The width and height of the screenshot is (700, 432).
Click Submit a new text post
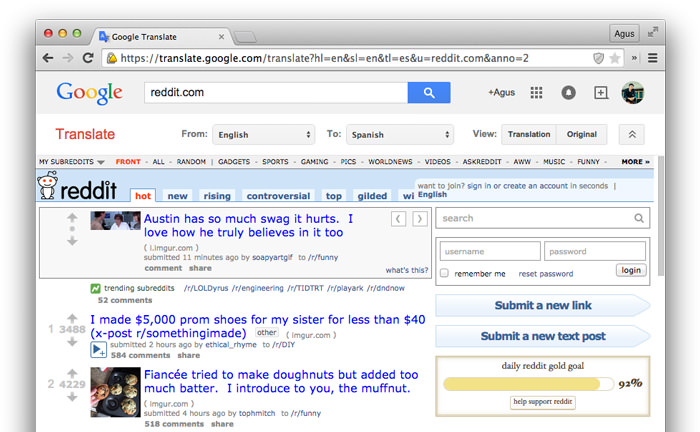pos(542,336)
